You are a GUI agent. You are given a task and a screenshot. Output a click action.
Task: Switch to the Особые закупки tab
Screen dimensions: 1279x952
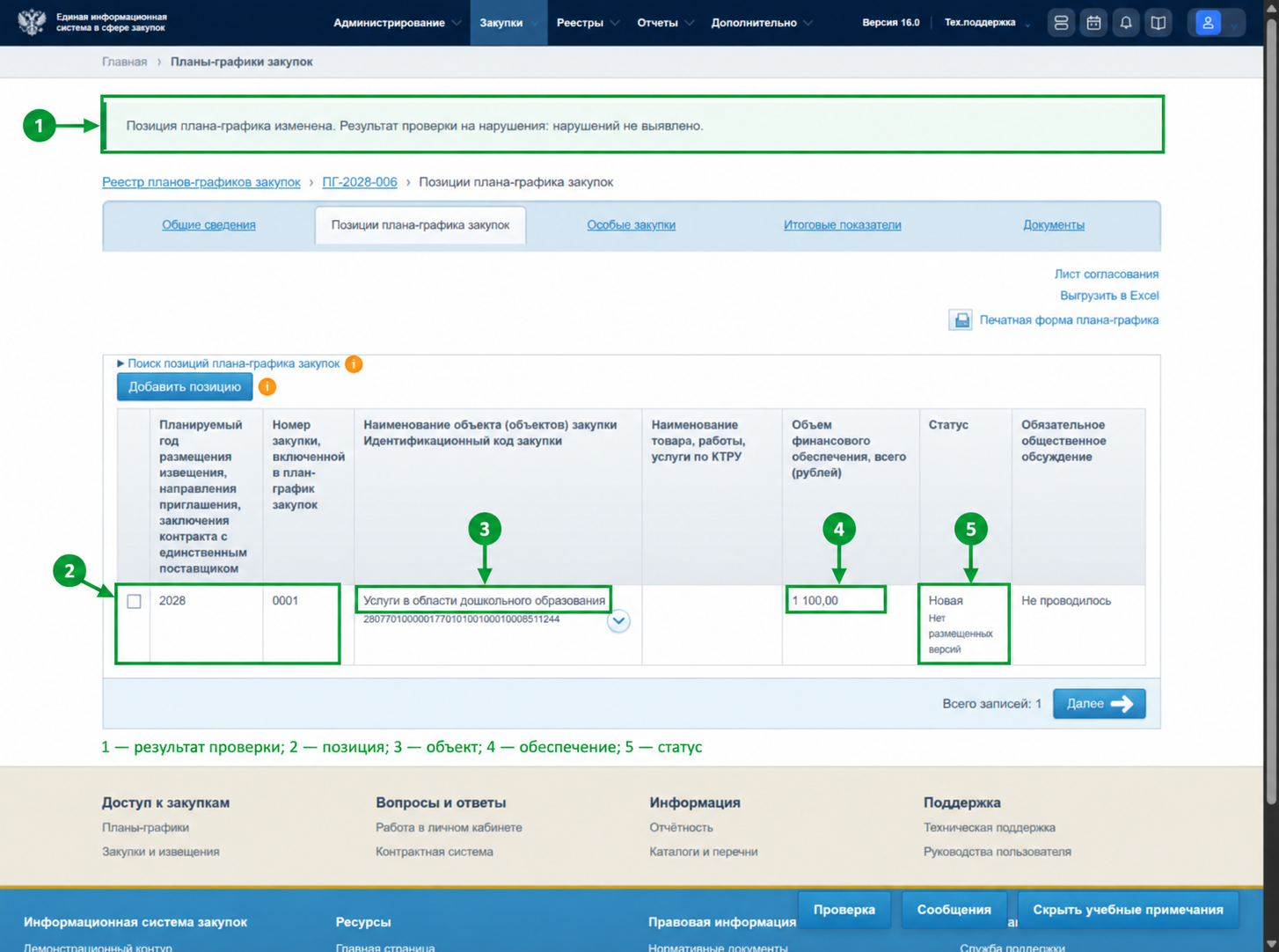[x=631, y=225]
